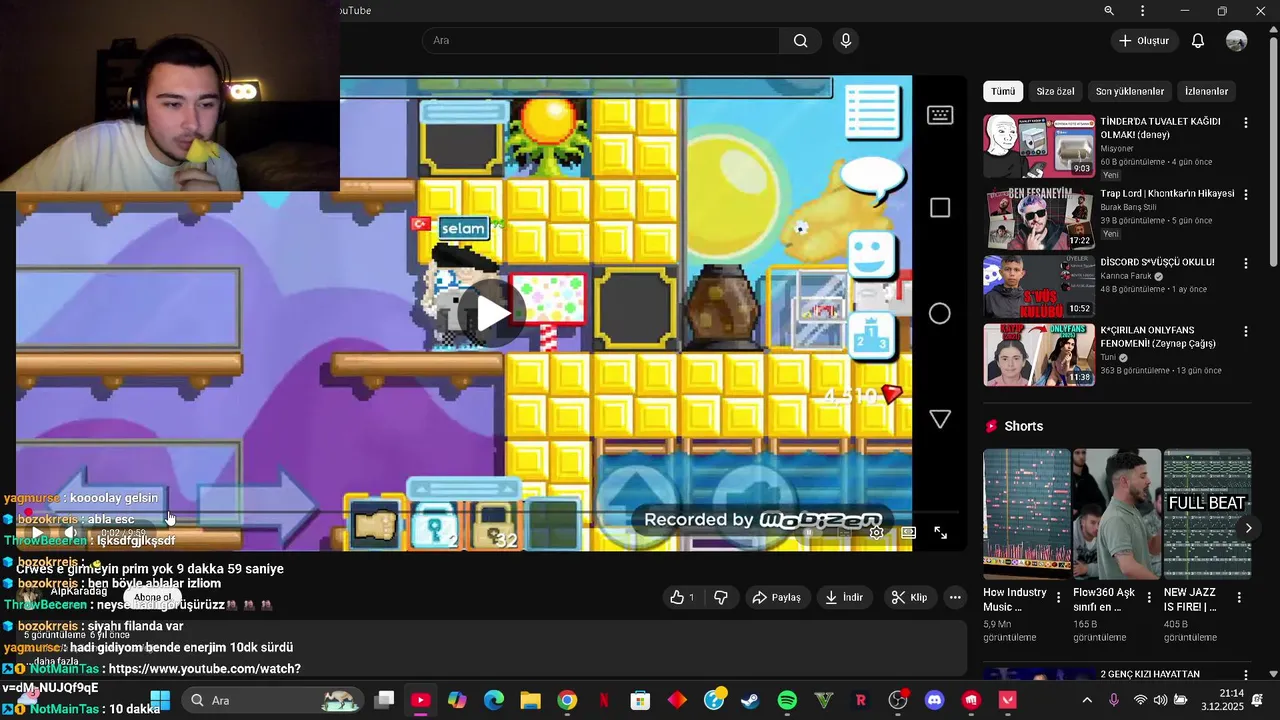Like the video with thumbs up

tap(683, 597)
